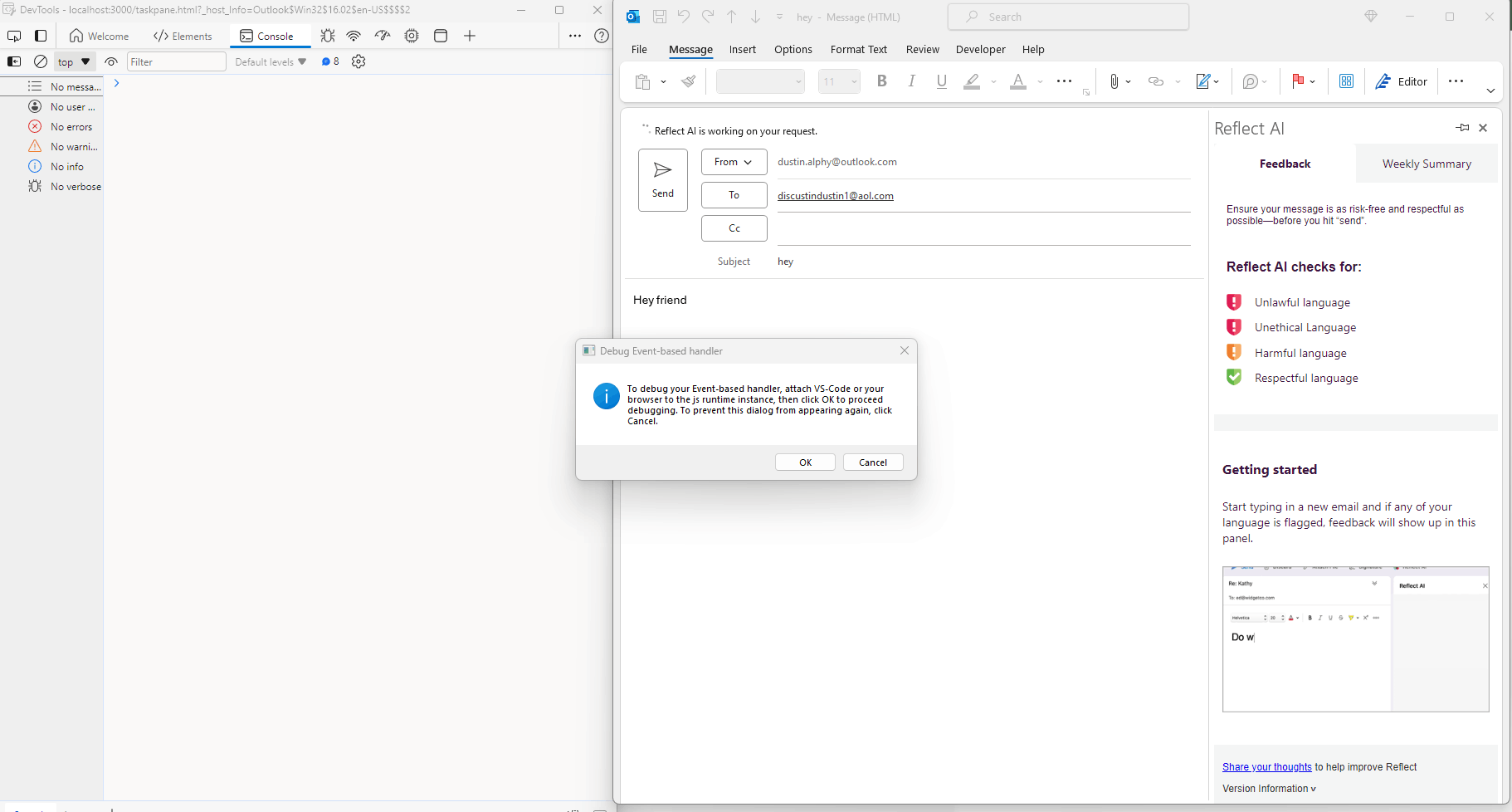The width and height of the screenshot is (1512, 812).
Task: Open the Signature pen icon
Action: click(1202, 81)
